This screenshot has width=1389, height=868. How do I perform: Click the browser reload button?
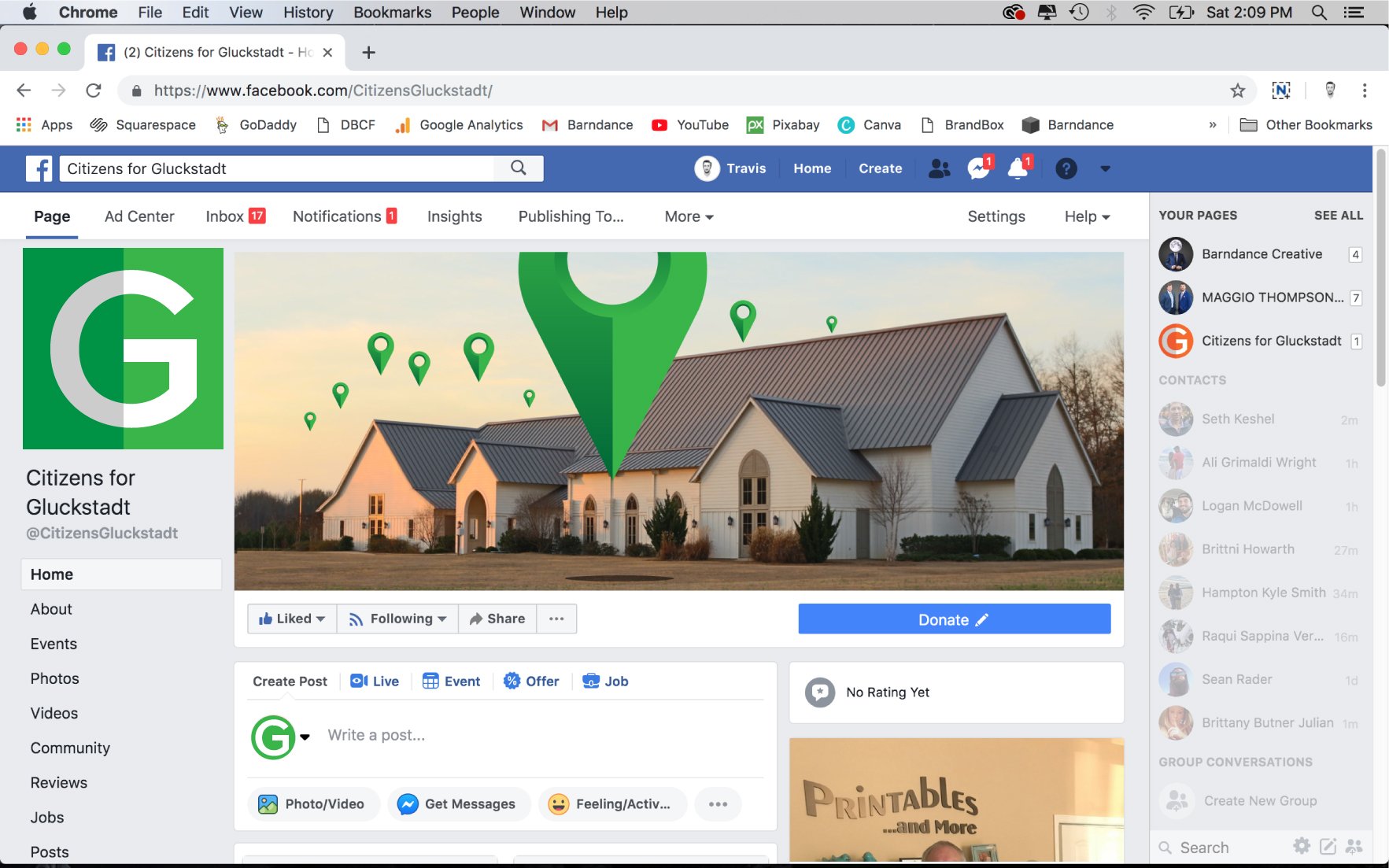pos(94,90)
